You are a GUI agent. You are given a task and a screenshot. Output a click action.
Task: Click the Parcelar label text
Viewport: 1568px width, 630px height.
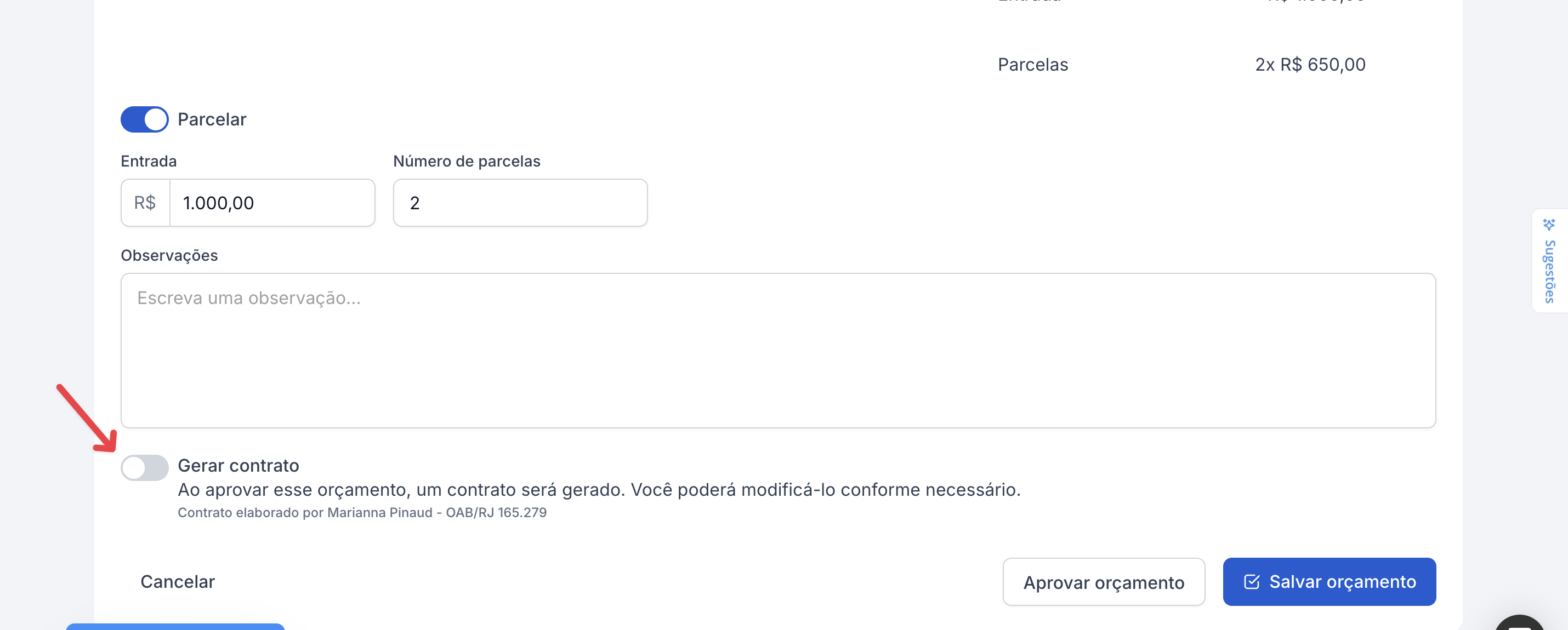pyautogui.click(x=212, y=119)
